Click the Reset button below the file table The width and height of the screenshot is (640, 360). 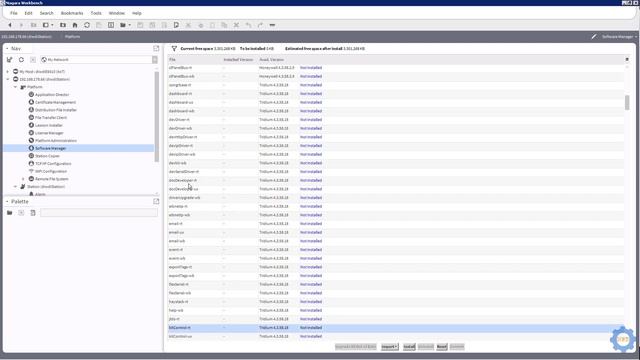coord(442,347)
